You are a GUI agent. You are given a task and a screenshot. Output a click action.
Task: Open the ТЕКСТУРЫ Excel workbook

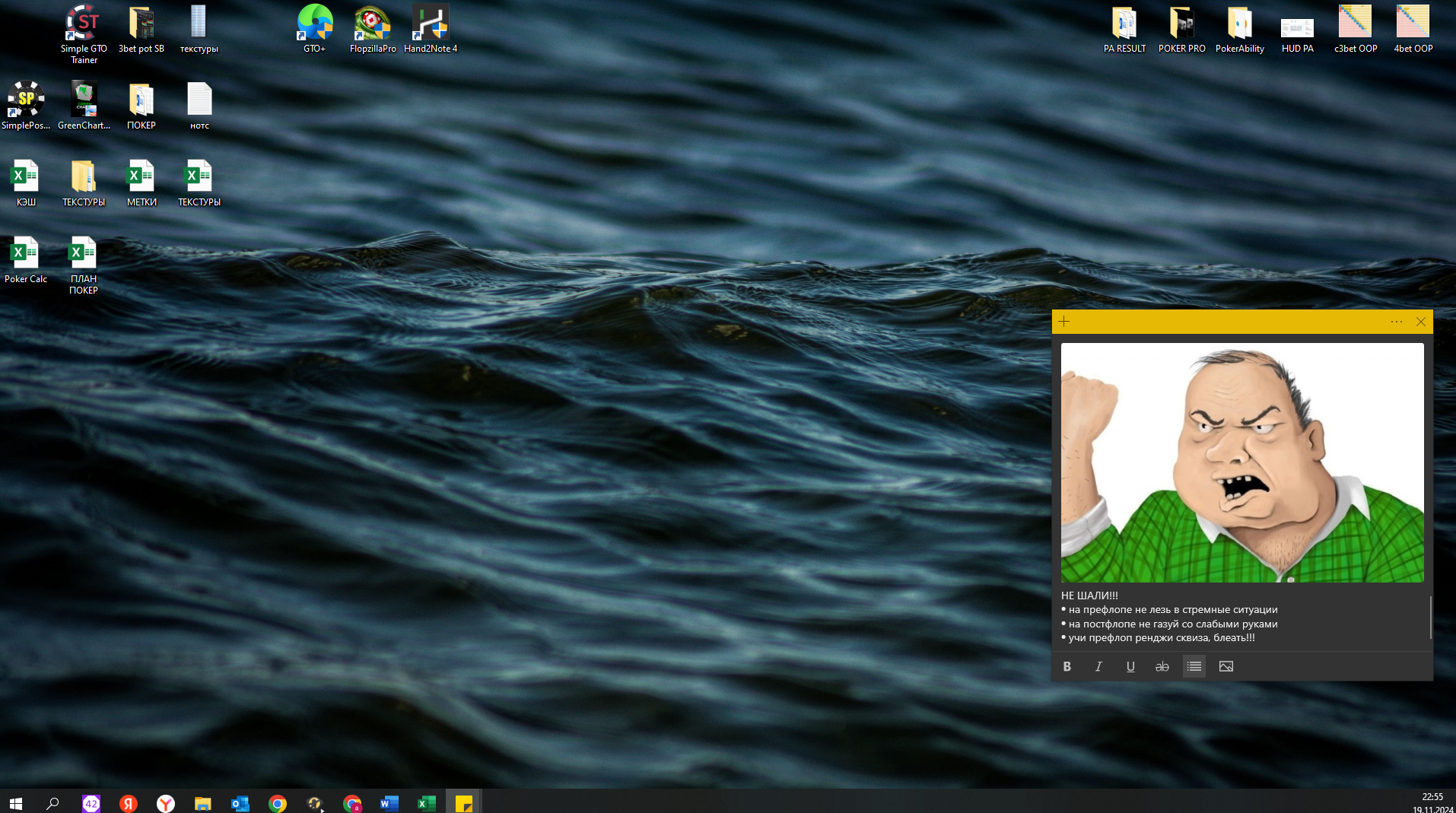tap(199, 183)
